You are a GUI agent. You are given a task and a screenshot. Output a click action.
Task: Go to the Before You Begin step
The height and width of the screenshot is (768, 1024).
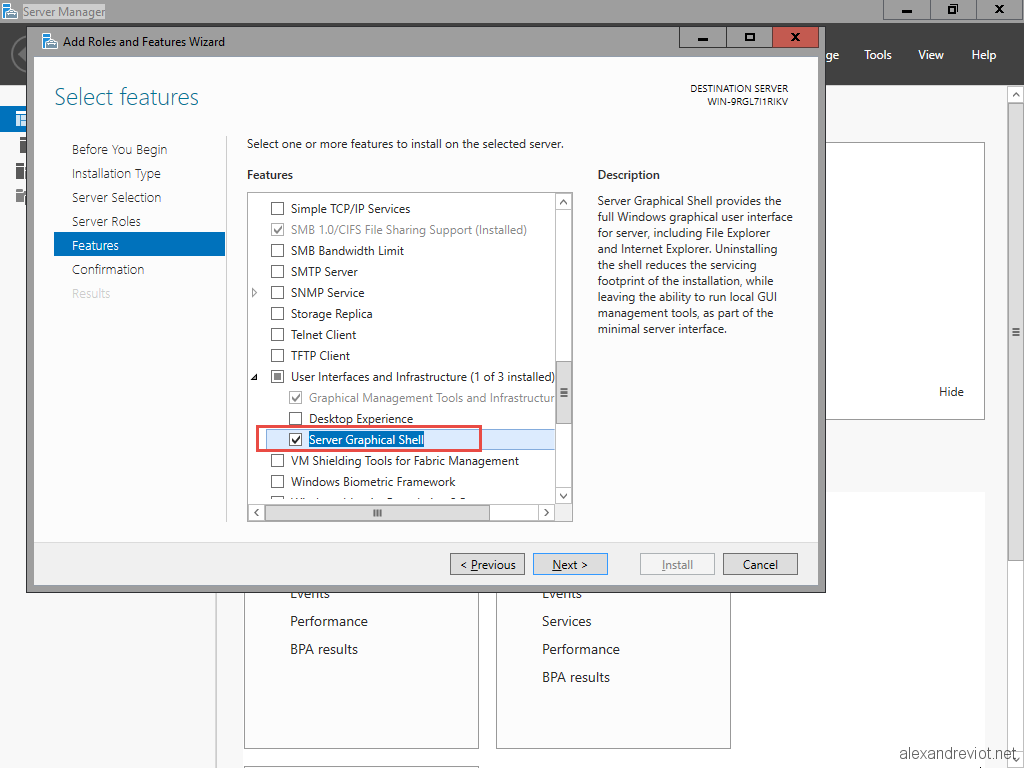(120, 150)
